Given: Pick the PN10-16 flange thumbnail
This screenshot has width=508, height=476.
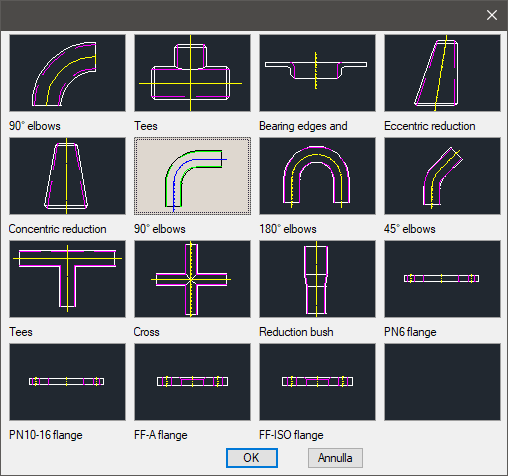Looking at the screenshot, I should 67,382.
